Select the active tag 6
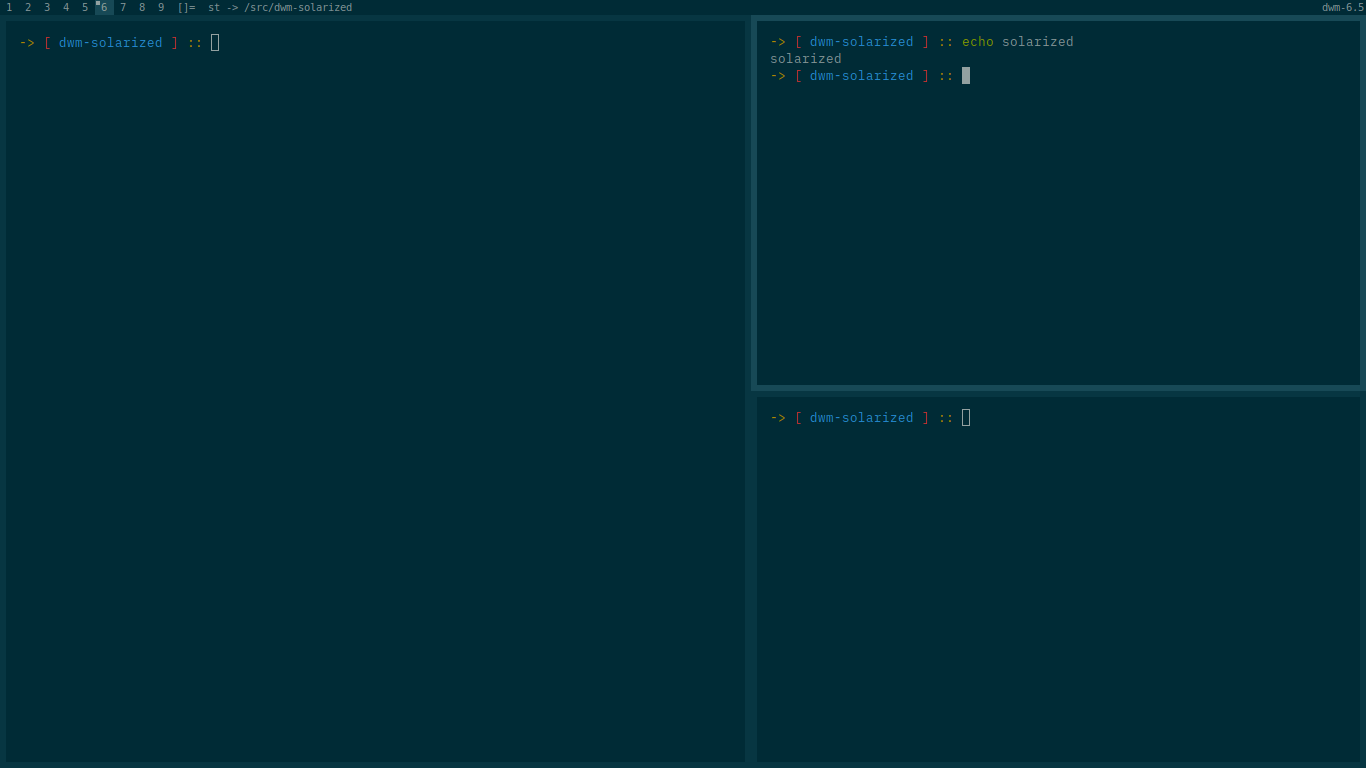 [x=104, y=7]
